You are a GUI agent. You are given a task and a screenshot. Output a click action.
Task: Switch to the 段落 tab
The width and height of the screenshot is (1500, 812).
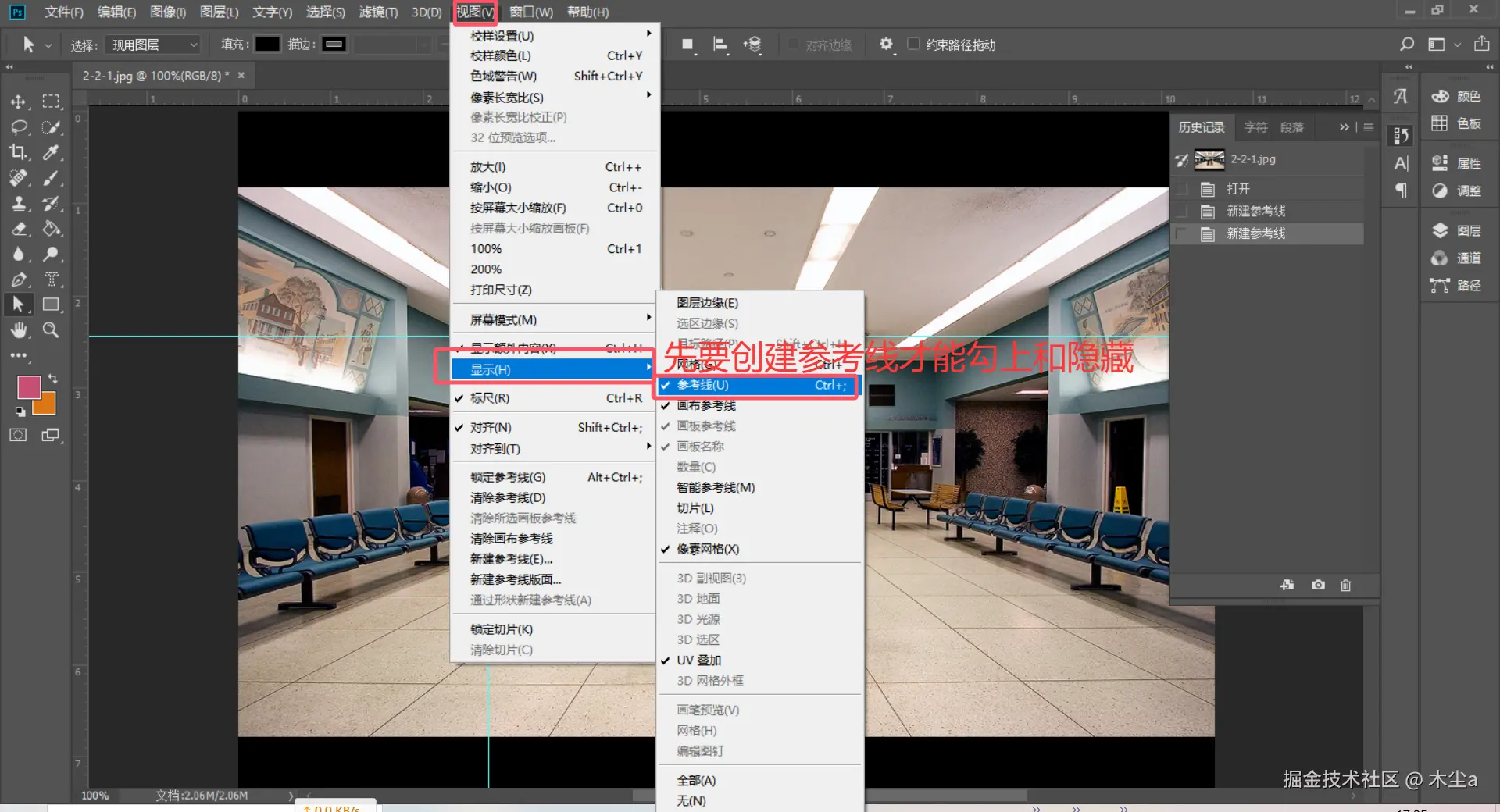tap(1291, 127)
